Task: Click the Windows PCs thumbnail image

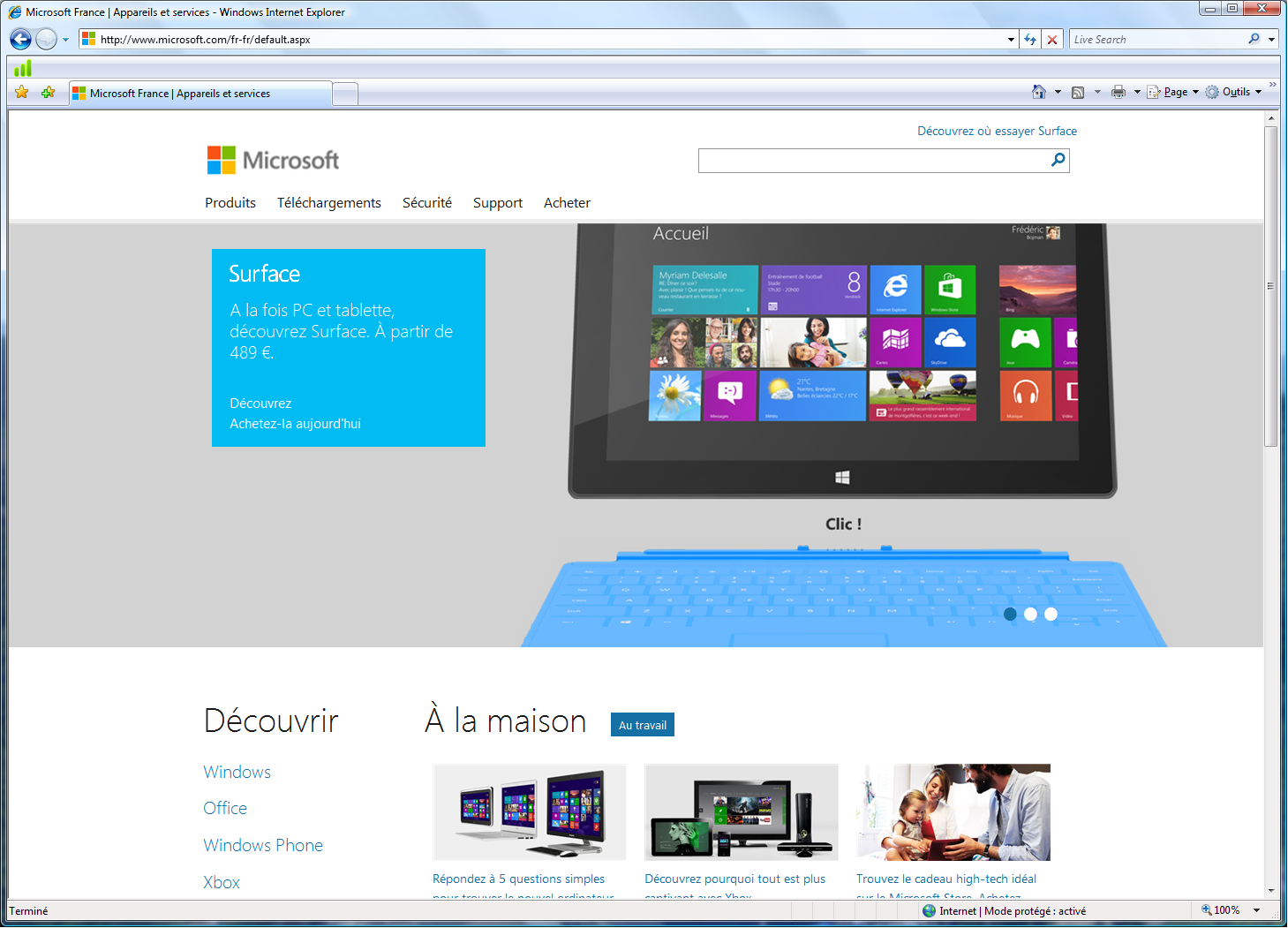Action: (x=530, y=812)
